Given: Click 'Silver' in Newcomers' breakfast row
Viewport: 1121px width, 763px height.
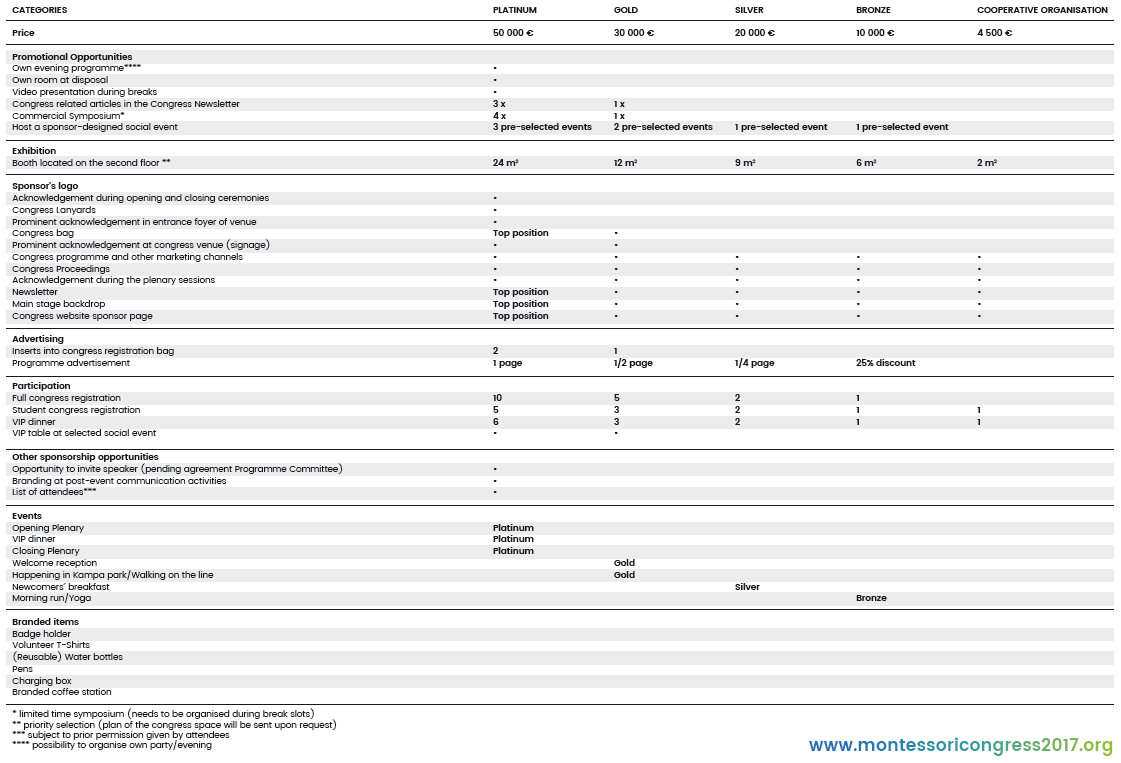Looking at the screenshot, I should (x=747, y=587).
